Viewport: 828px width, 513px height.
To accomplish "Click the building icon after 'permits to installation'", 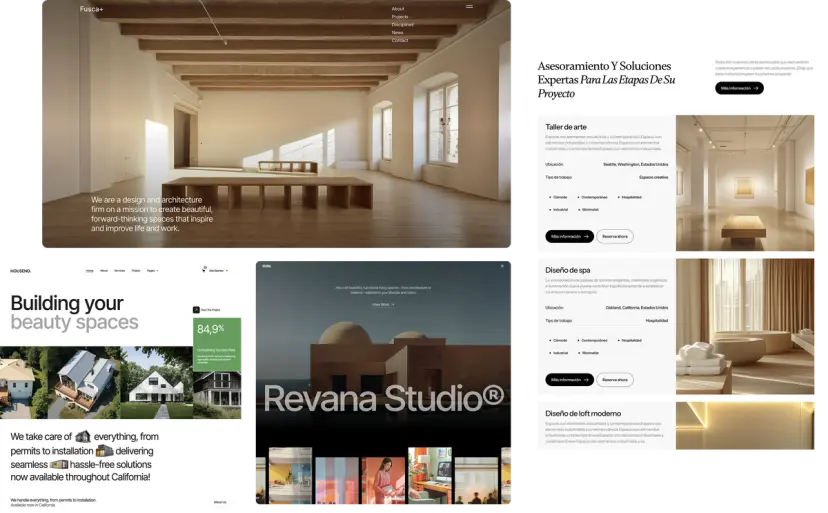I will tap(105, 451).
